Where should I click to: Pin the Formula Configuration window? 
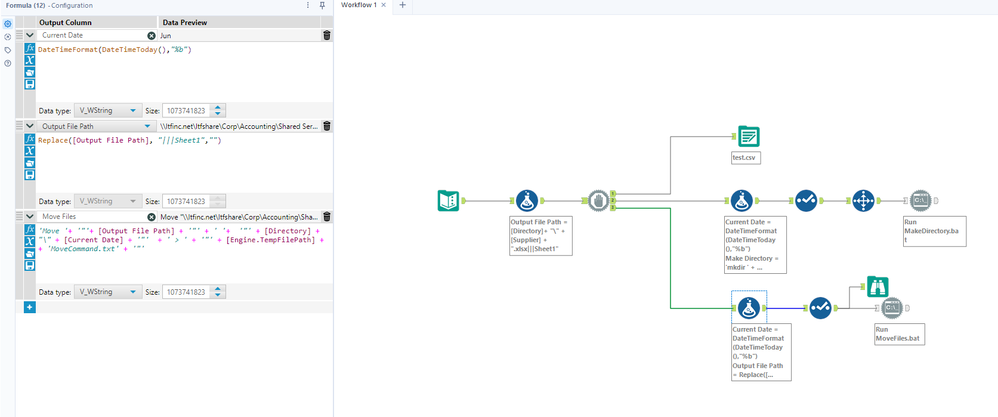pos(322,5)
